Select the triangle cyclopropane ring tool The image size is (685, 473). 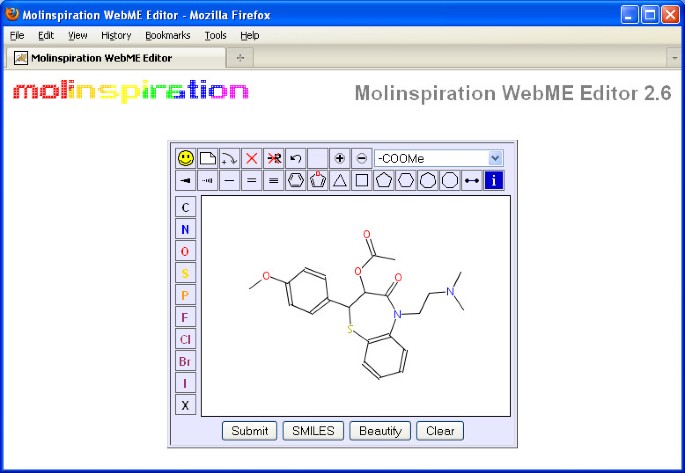point(339,180)
